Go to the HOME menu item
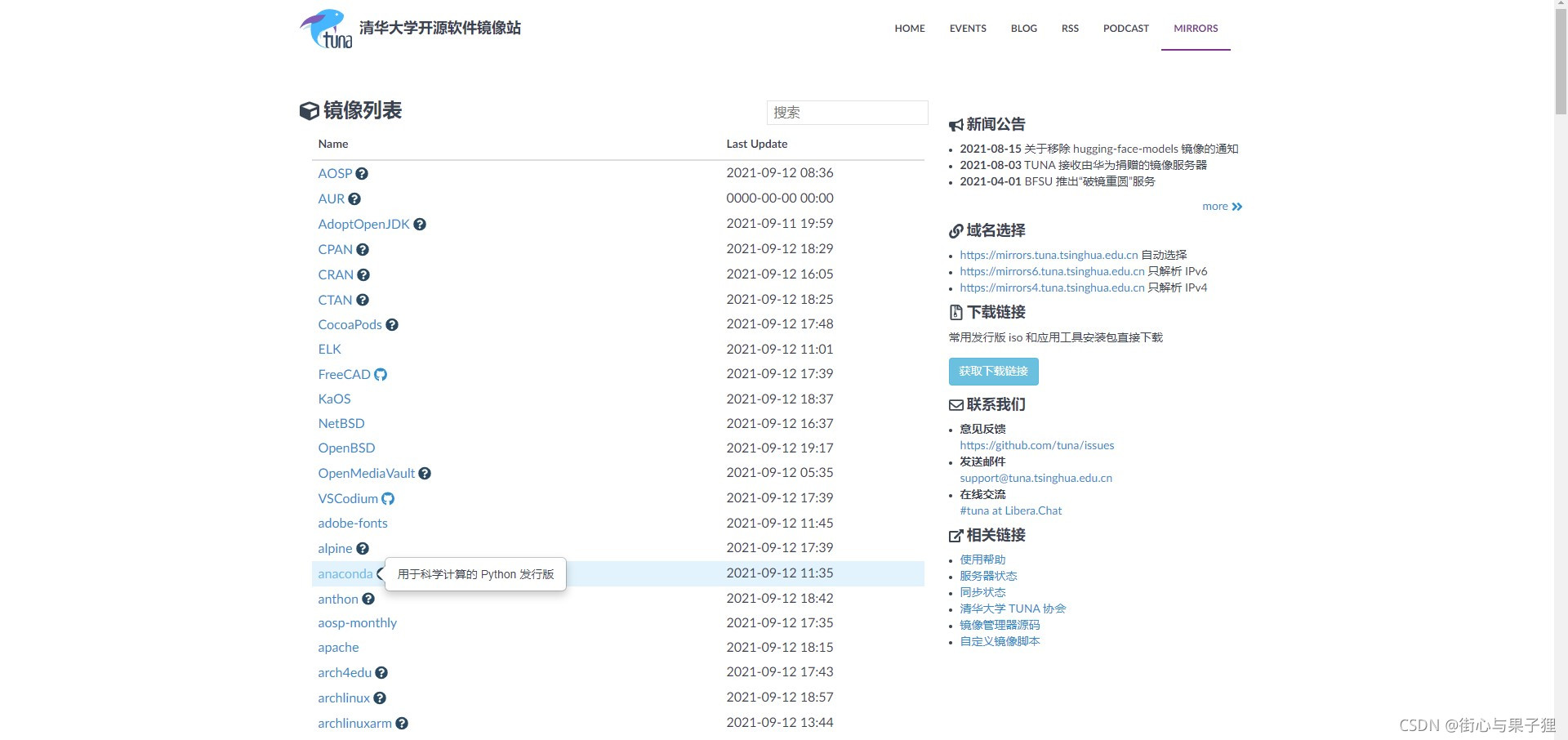 (x=910, y=29)
